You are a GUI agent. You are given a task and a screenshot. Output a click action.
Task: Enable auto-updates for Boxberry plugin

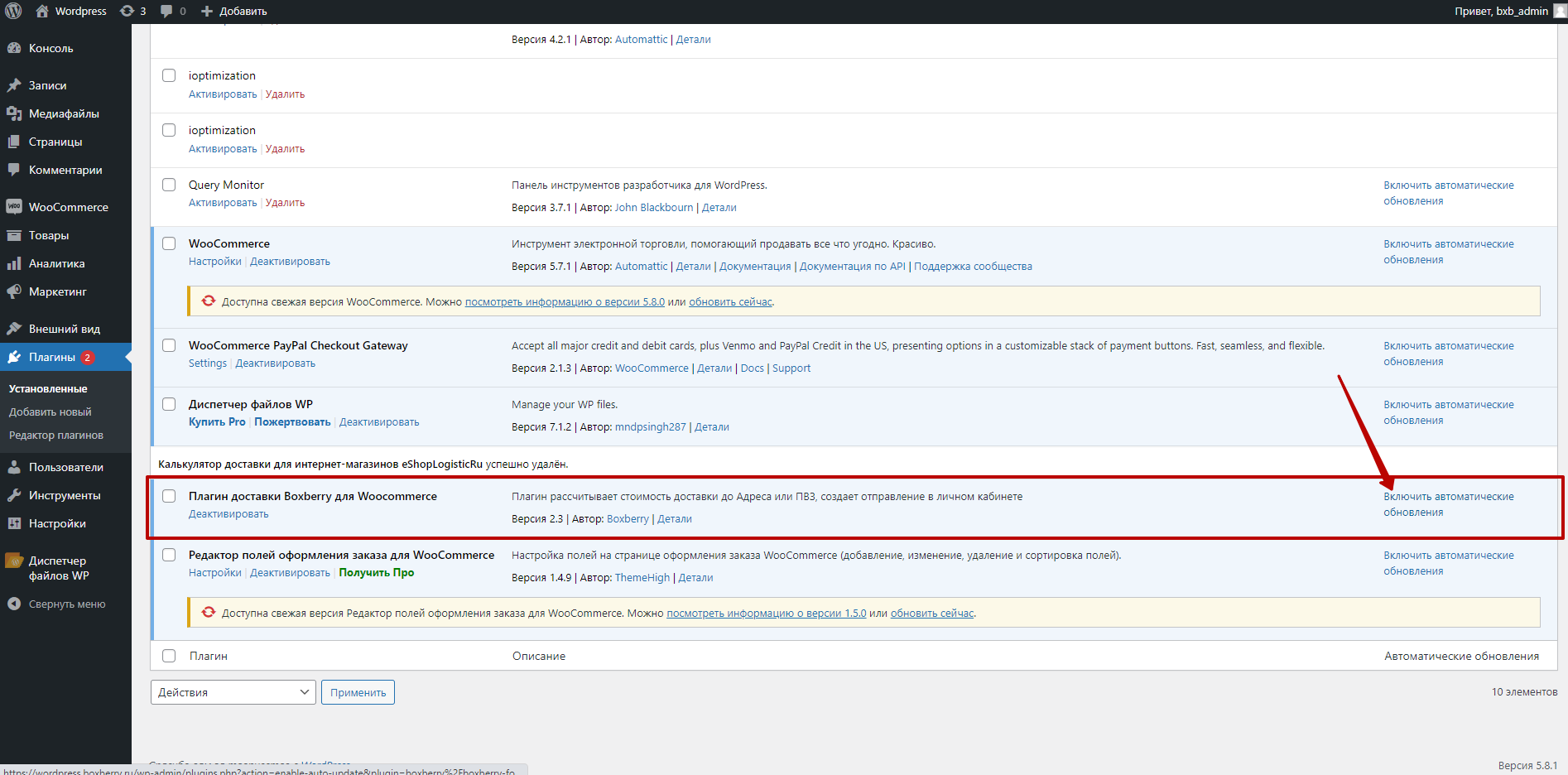click(x=1449, y=504)
